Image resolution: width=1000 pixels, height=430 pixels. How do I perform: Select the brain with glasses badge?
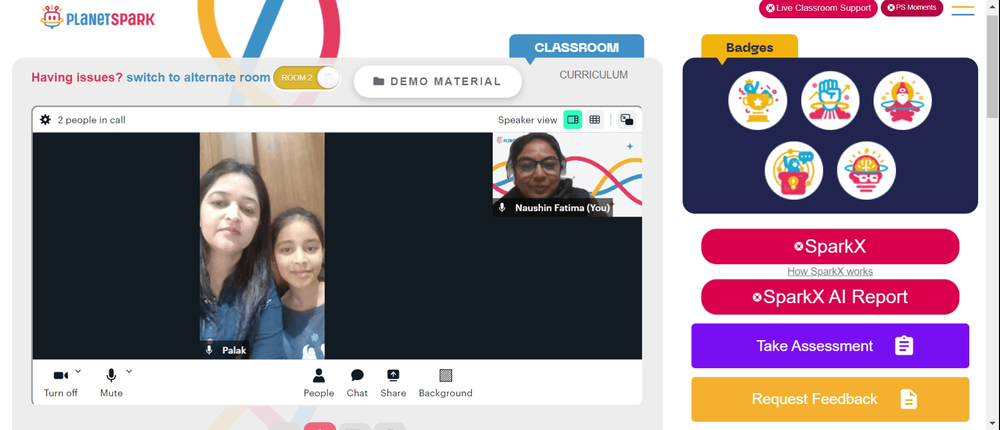point(867,170)
